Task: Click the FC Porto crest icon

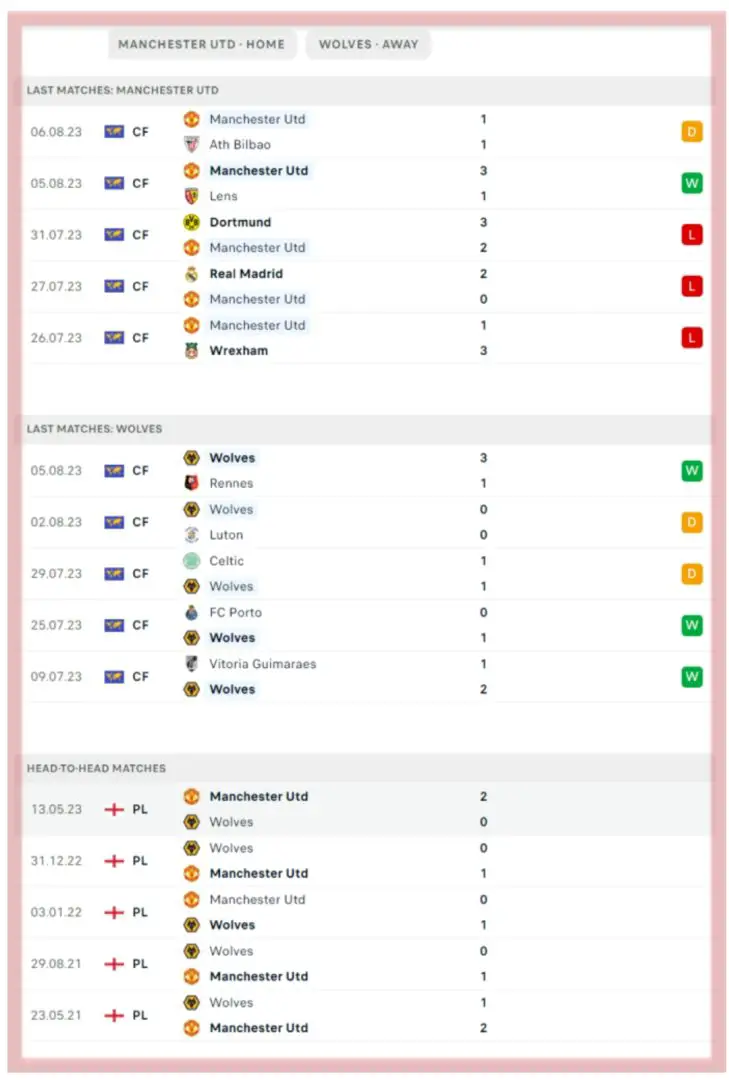Action: pos(191,613)
